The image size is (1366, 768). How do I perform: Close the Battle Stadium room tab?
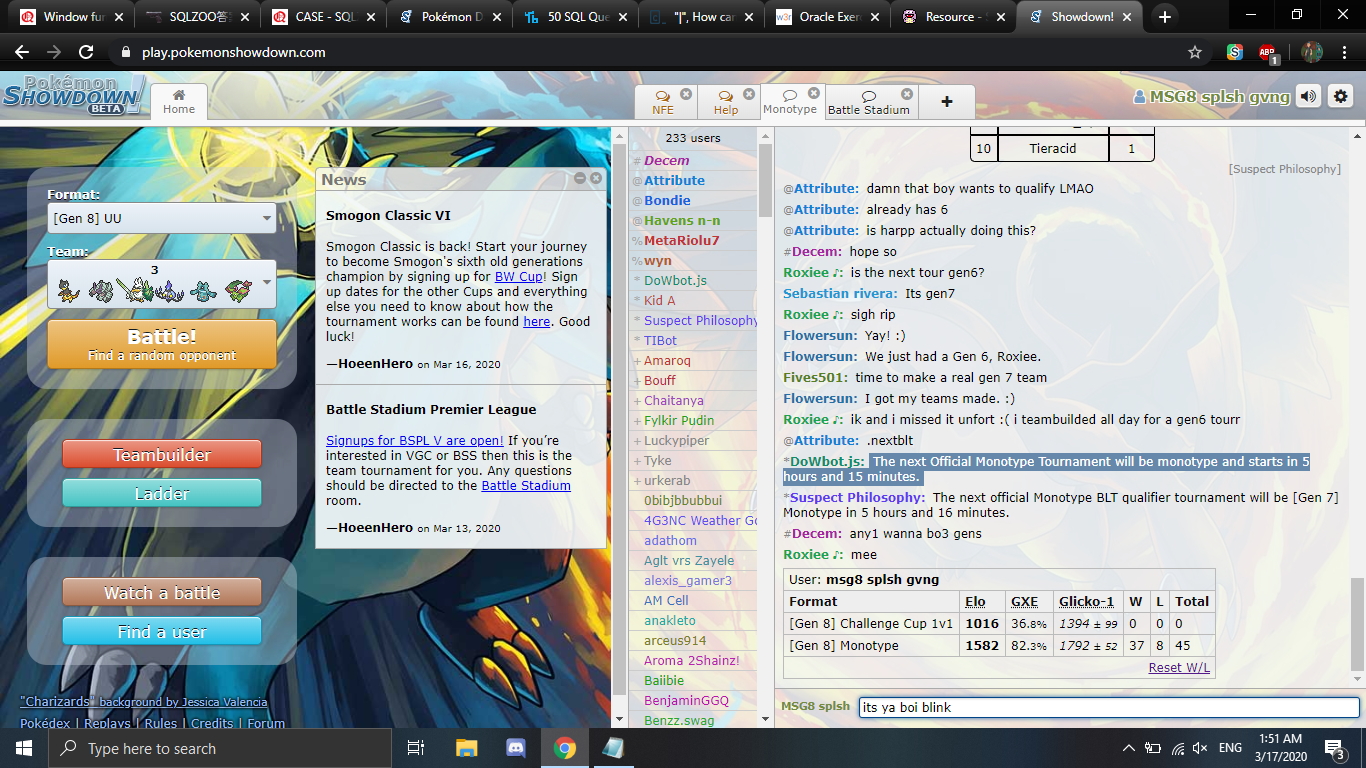point(905,94)
